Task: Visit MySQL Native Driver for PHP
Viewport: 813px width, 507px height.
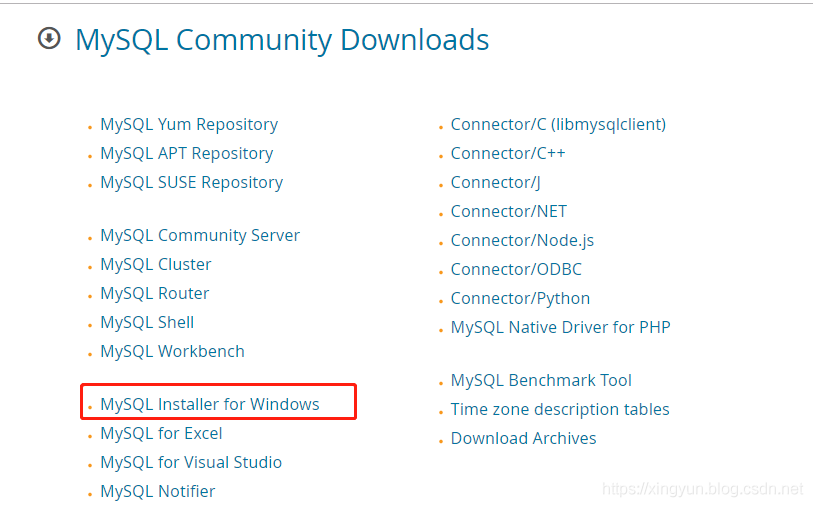Action: [560, 328]
